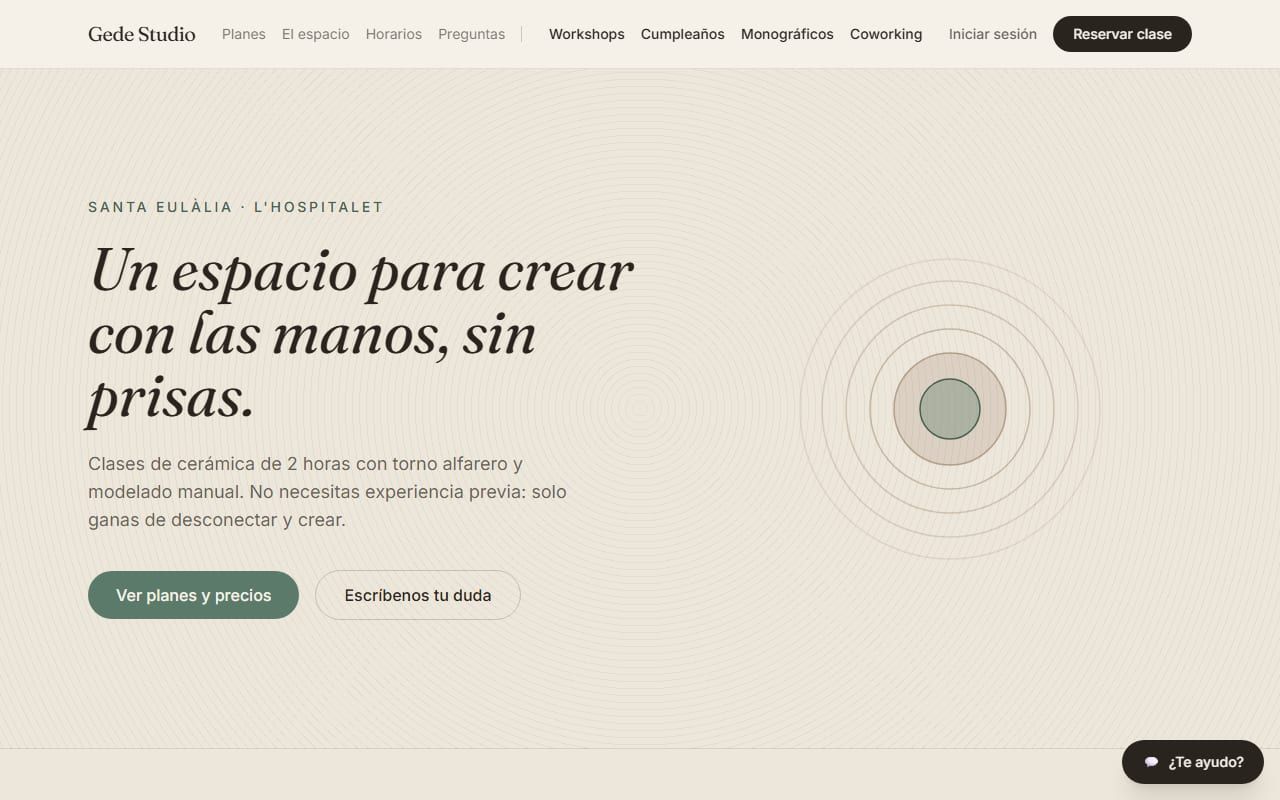The image size is (1280, 800).
Task: Open the ¿Te ayudo? chat widget
Action: [1193, 762]
